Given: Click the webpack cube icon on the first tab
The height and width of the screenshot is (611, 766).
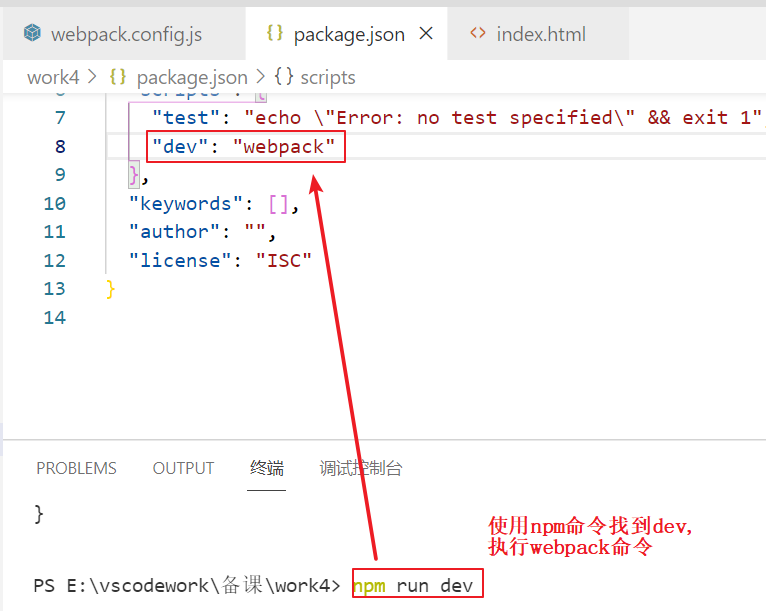Looking at the screenshot, I should coord(33,34).
